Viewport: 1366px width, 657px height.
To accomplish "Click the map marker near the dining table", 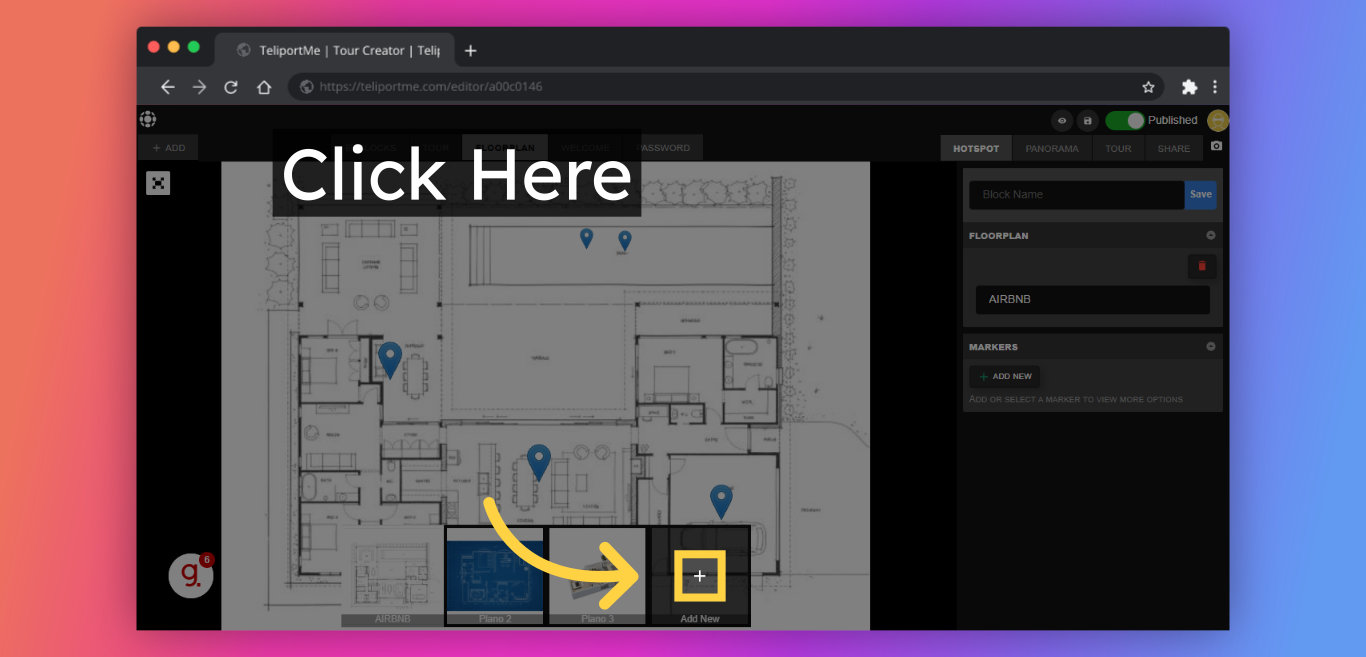I will coord(539,462).
